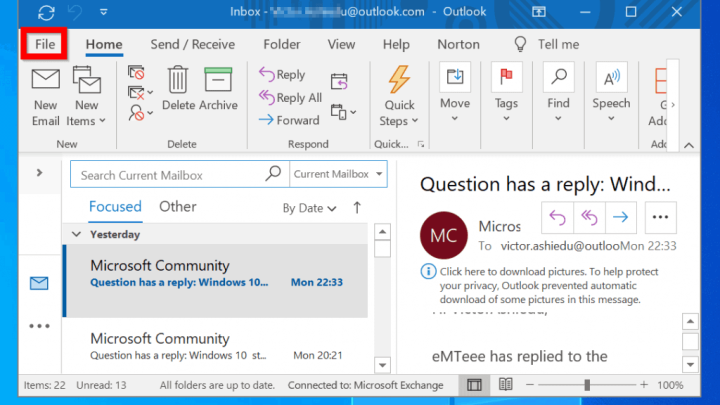The width and height of the screenshot is (720, 405).
Task: Click message list scroll down arrow
Action: [382, 365]
